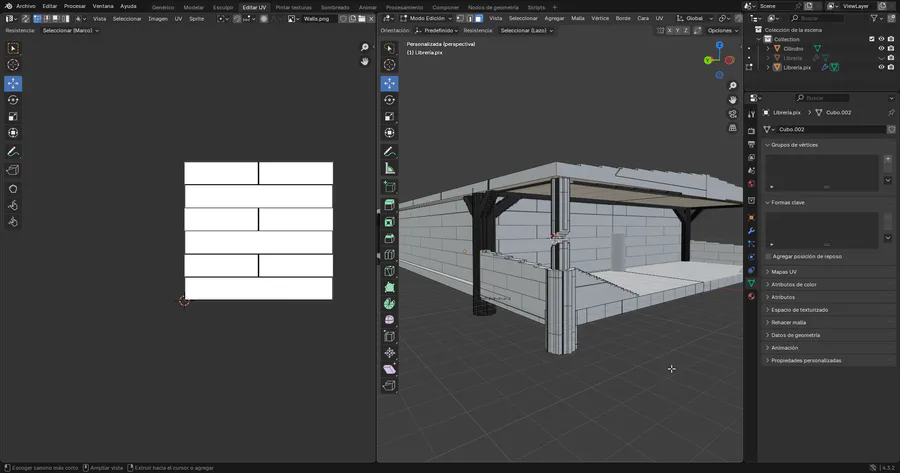This screenshot has width=900, height=473.
Task: Add vertex group with plus button
Action: click(x=887, y=159)
